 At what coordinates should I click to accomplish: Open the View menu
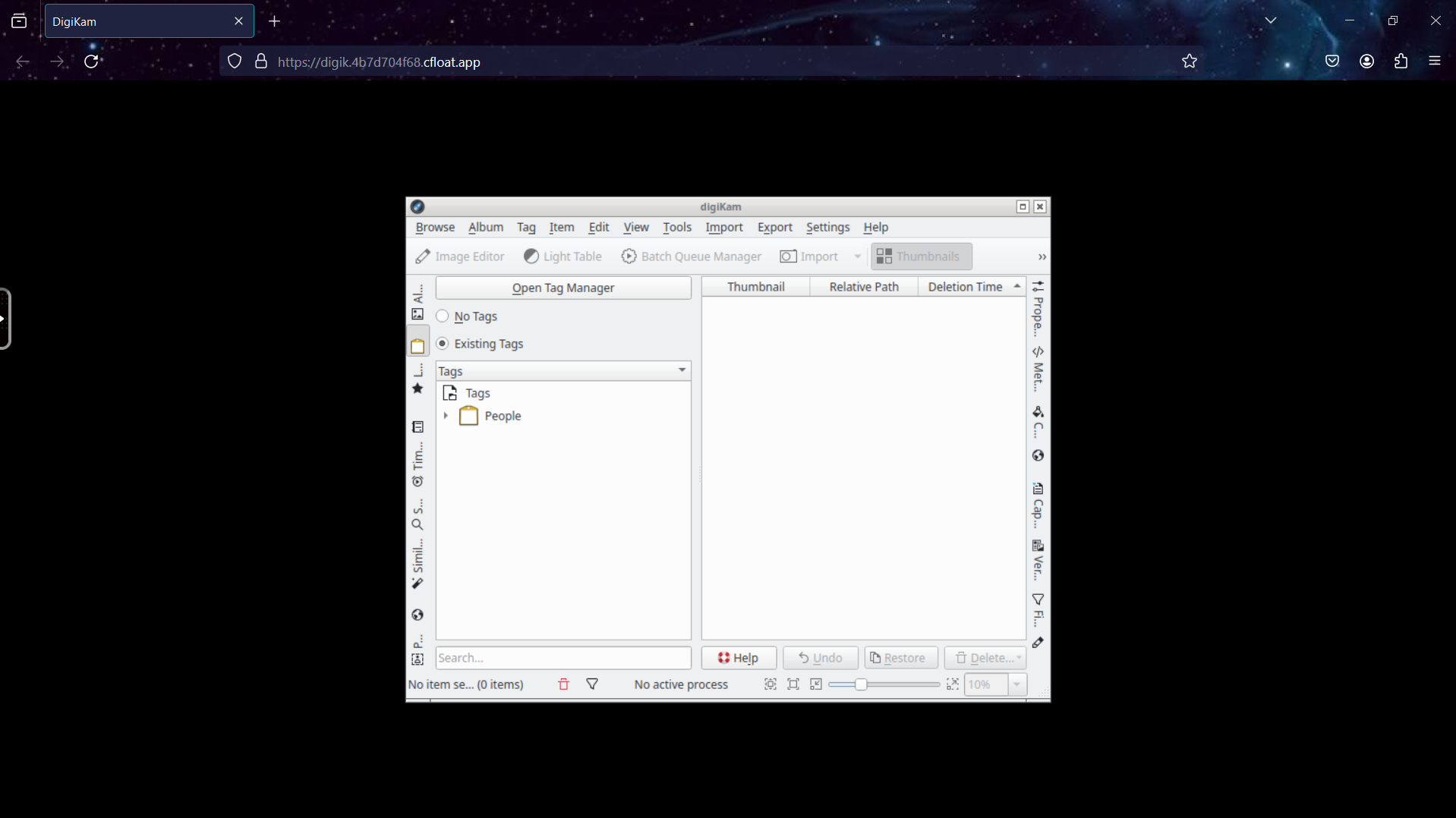(x=636, y=227)
